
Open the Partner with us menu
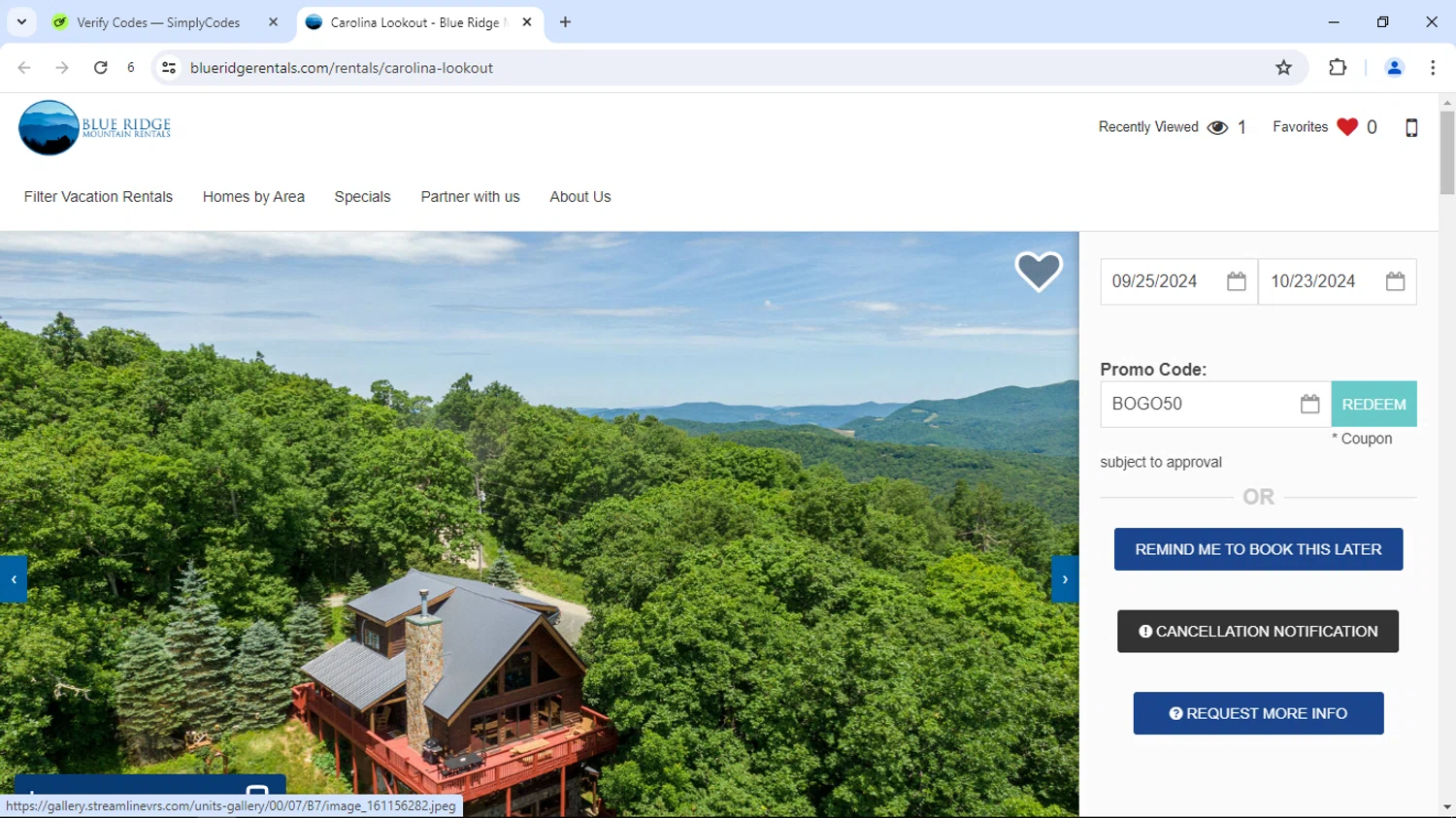(x=470, y=197)
